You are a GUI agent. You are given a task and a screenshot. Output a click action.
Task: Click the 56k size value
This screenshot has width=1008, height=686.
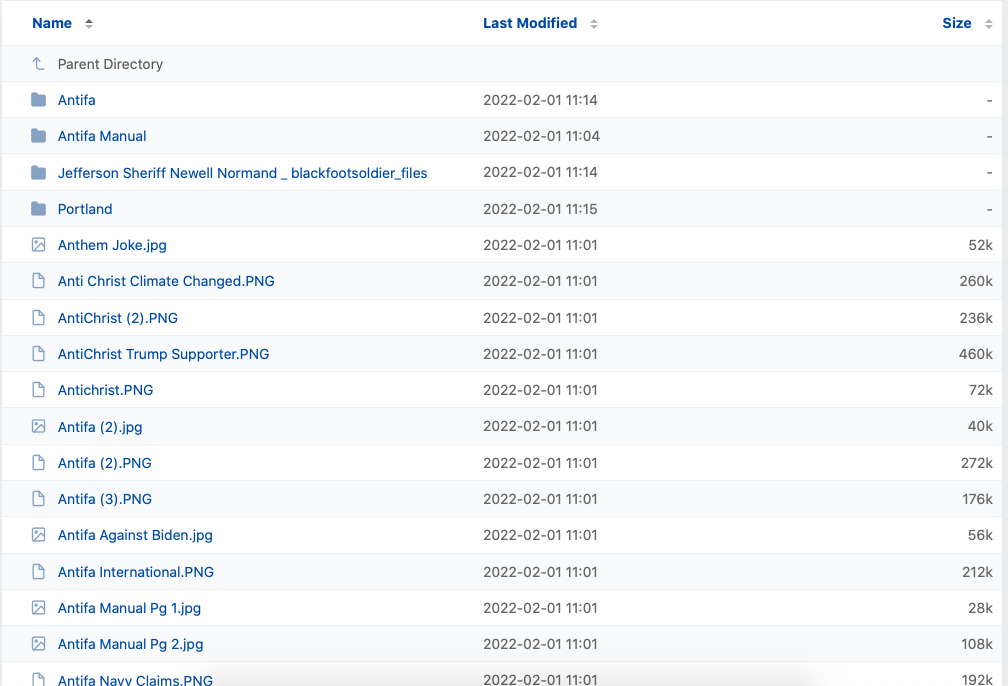click(x=980, y=535)
